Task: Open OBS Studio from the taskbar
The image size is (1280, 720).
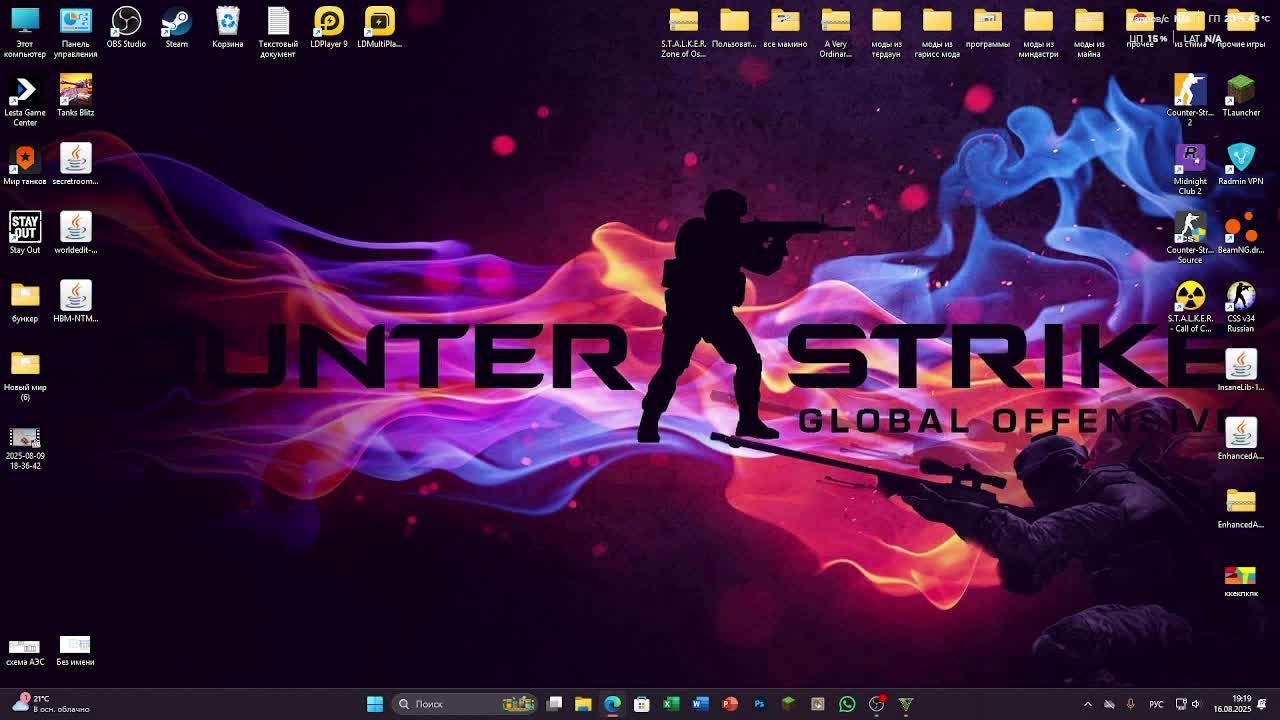Action: (x=876, y=704)
